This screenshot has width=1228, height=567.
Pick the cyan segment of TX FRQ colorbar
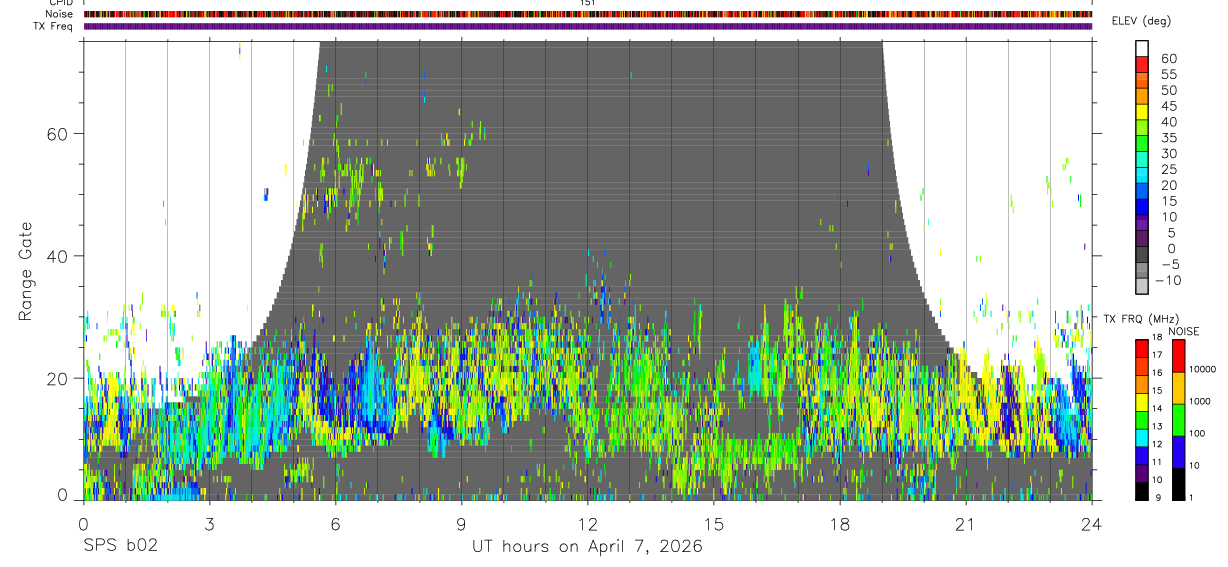(1141, 437)
